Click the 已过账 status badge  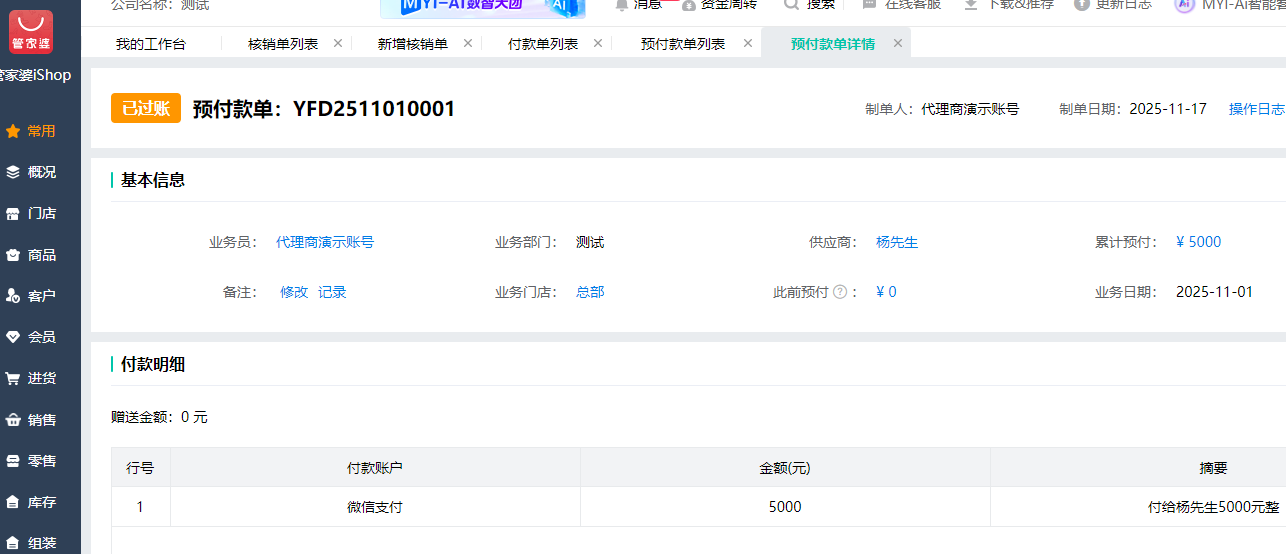coord(146,108)
